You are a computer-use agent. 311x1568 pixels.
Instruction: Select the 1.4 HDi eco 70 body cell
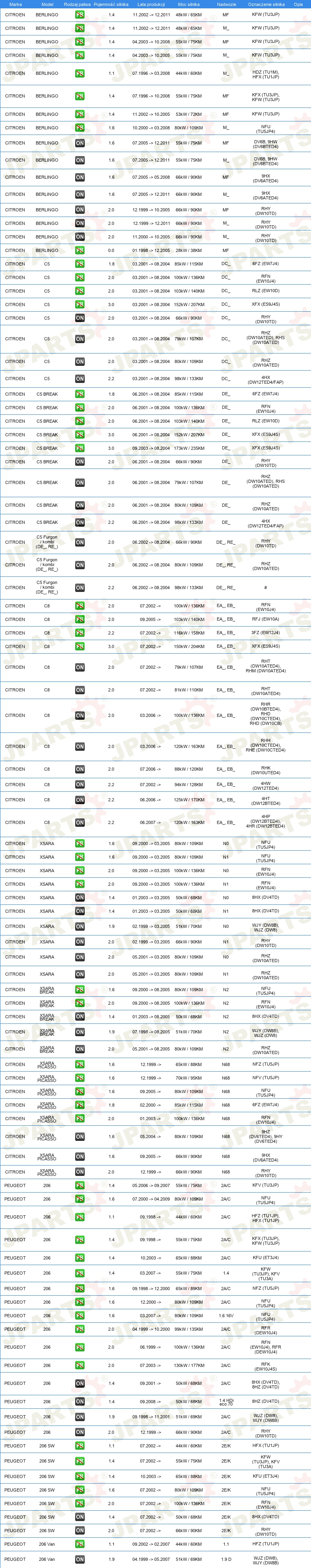226,1402
